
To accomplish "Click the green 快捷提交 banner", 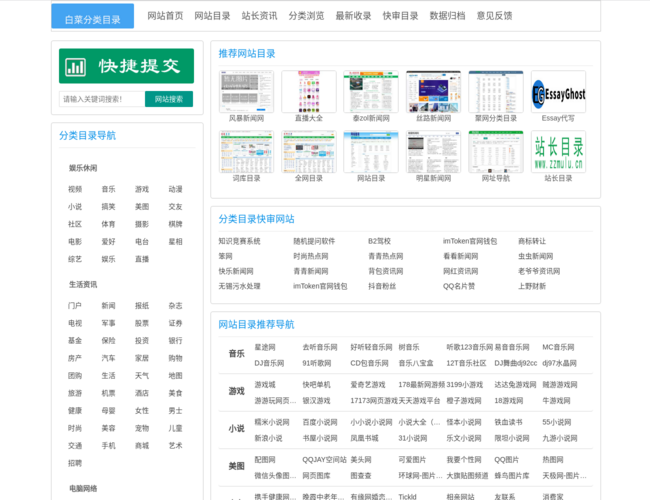I will click(x=126, y=66).
